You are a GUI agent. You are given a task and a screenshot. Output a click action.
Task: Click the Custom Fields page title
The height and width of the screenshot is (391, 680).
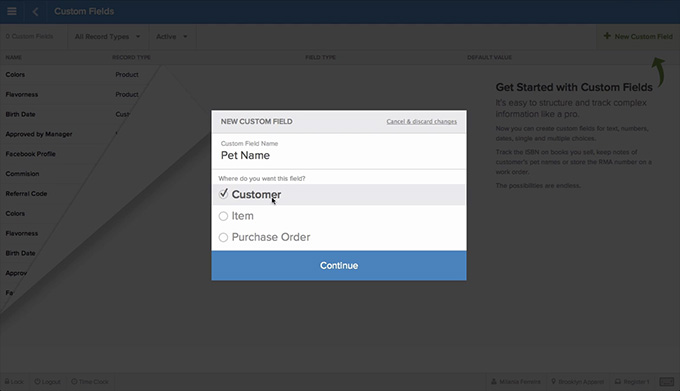pyautogui.click(x=84, y=11)
